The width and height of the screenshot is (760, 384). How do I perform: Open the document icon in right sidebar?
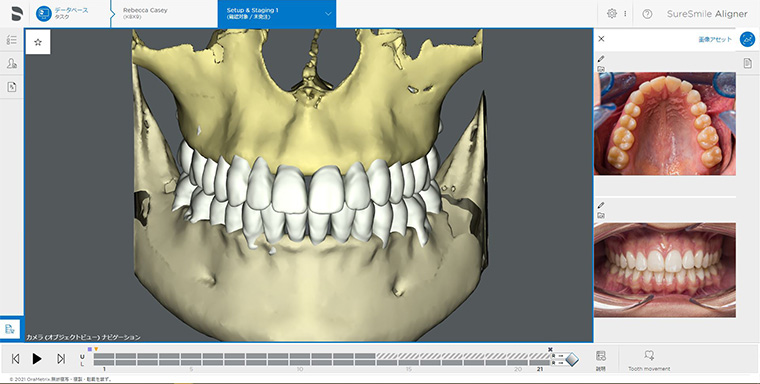tap(747, 63)
